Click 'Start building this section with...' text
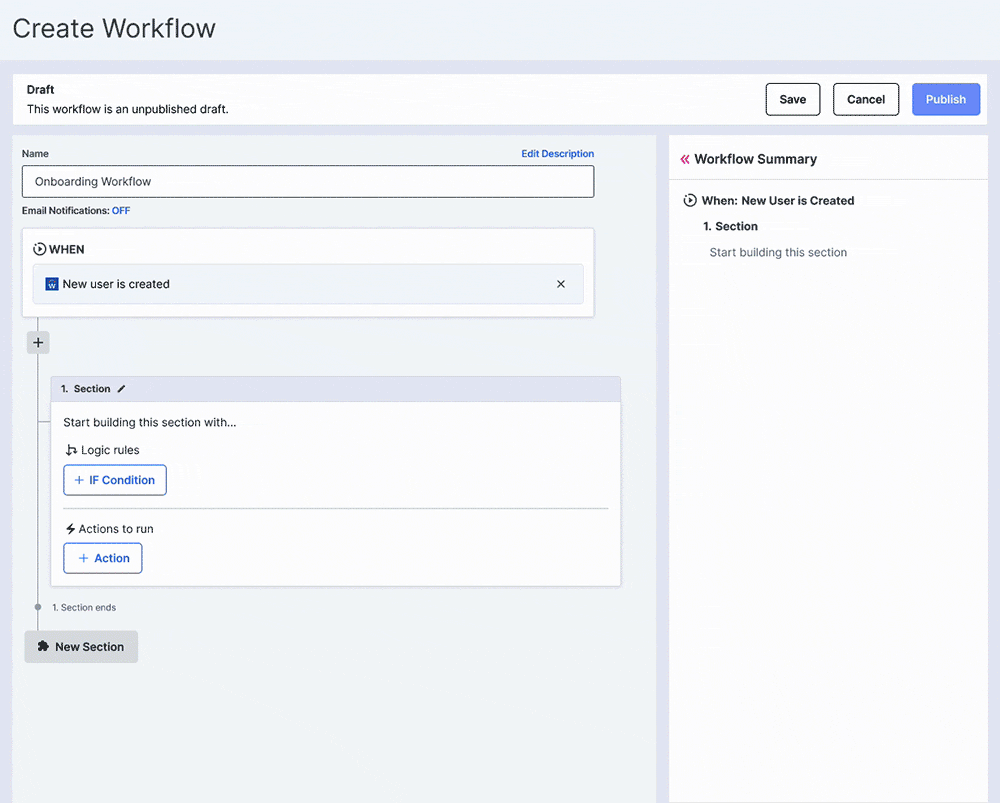 click(150, 422)
